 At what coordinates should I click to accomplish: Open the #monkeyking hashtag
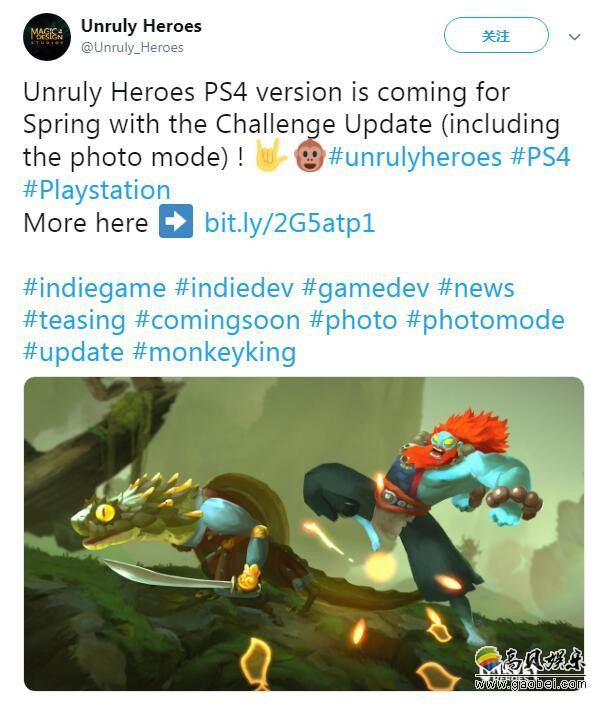pos(215,352)
